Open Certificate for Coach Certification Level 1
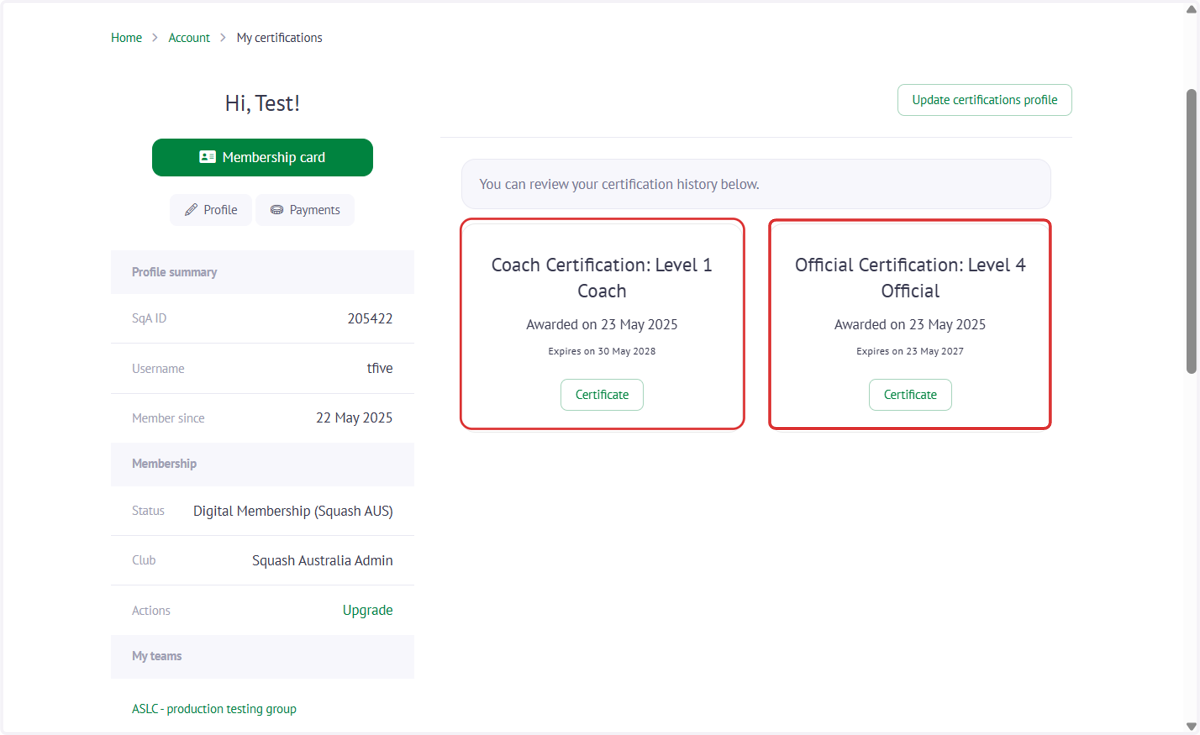1200x735 pixels. pyautogui.click(x=602, y=395)
